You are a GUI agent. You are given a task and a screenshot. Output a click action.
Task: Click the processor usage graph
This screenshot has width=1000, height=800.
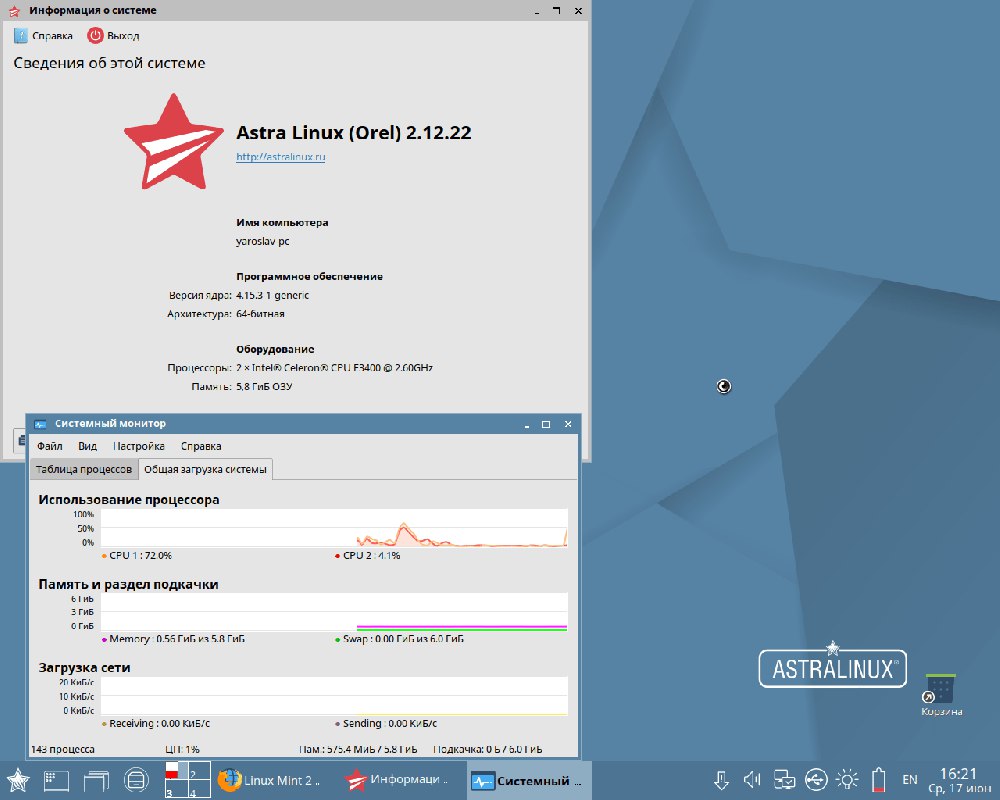[x=334, y=528]
